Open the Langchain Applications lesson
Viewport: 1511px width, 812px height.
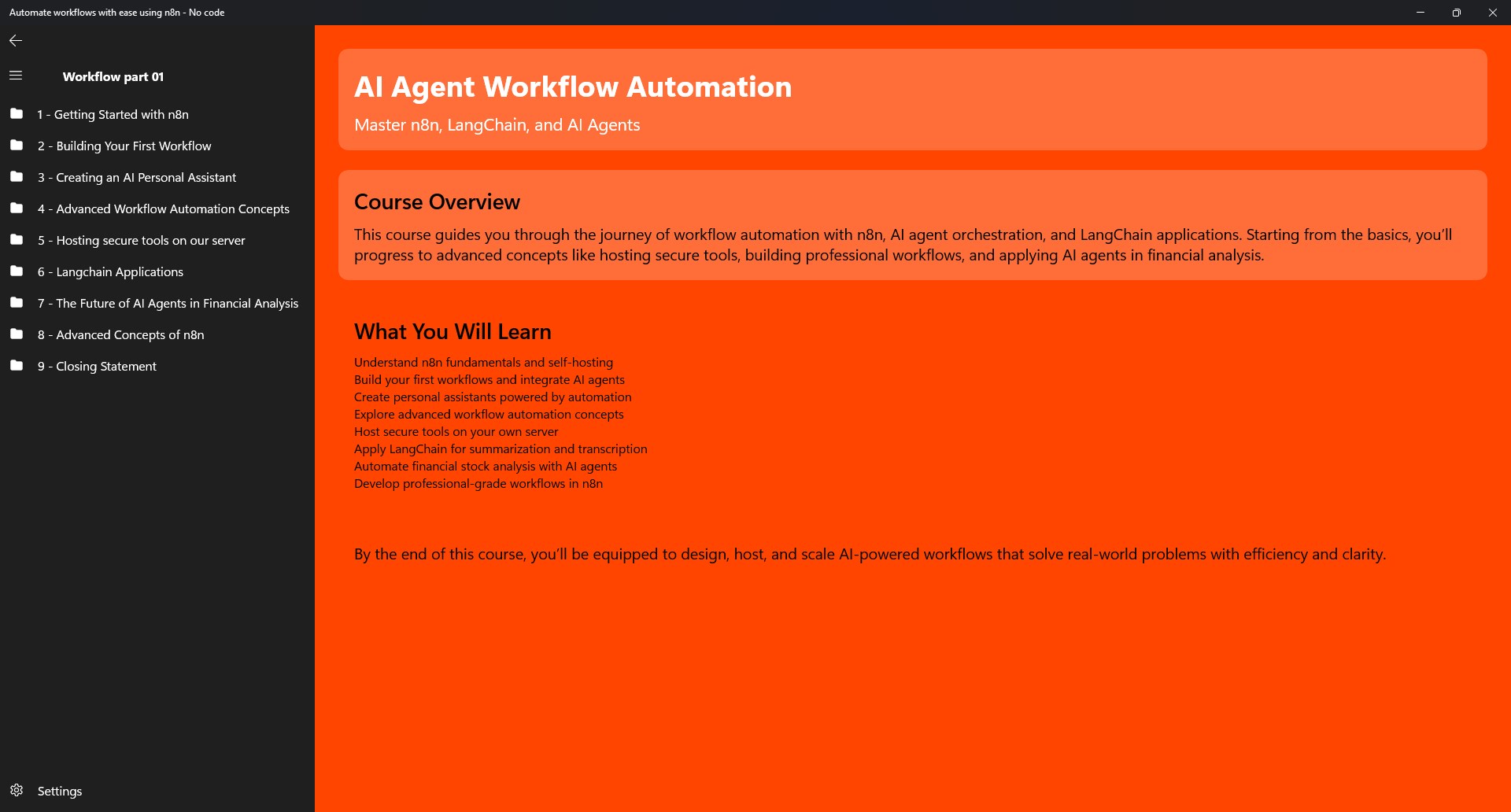point(110,271)
